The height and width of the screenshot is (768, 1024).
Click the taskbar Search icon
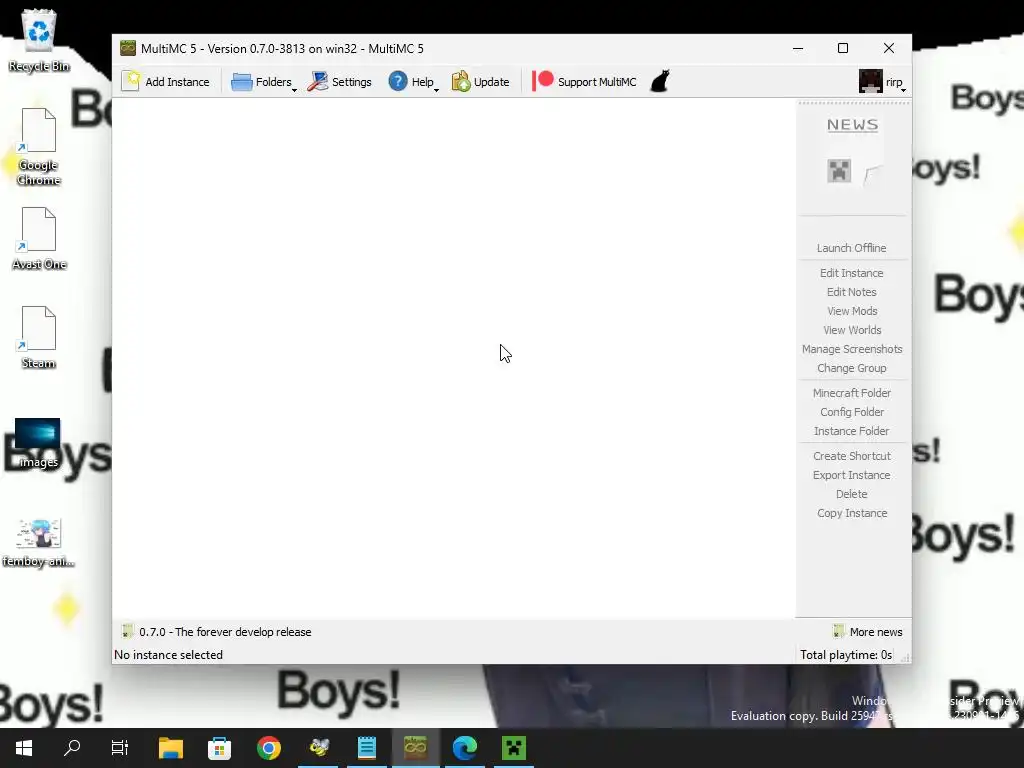point(72,748)
